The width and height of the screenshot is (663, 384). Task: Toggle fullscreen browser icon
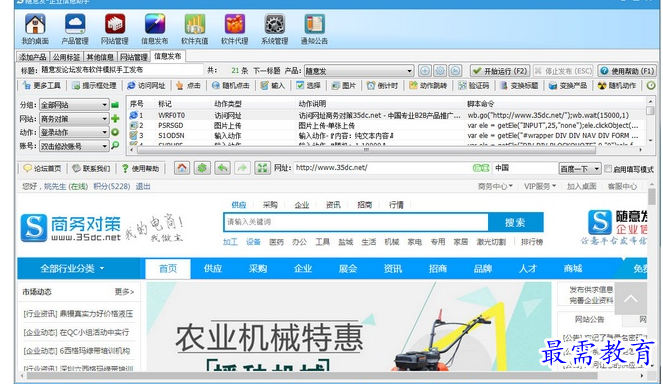[x=262, y=168]
